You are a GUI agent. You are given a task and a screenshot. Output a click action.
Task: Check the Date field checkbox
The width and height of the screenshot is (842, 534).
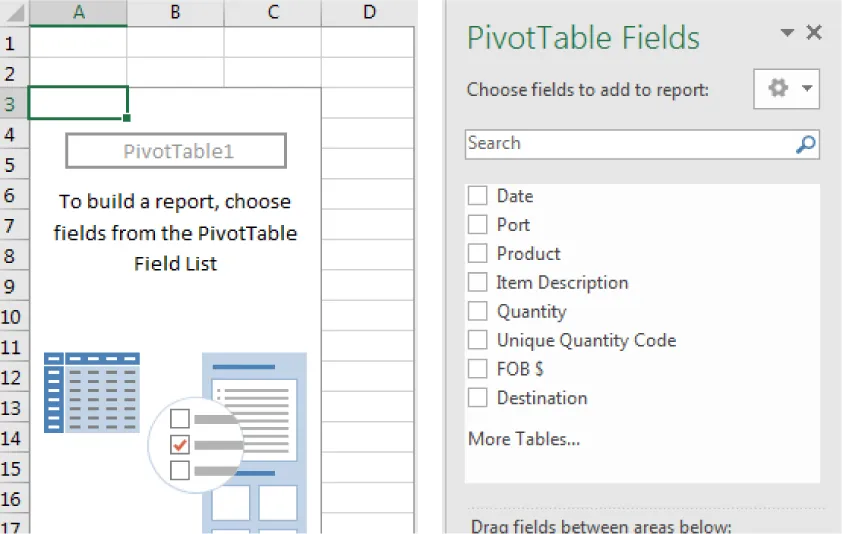[x=478, y=196]
